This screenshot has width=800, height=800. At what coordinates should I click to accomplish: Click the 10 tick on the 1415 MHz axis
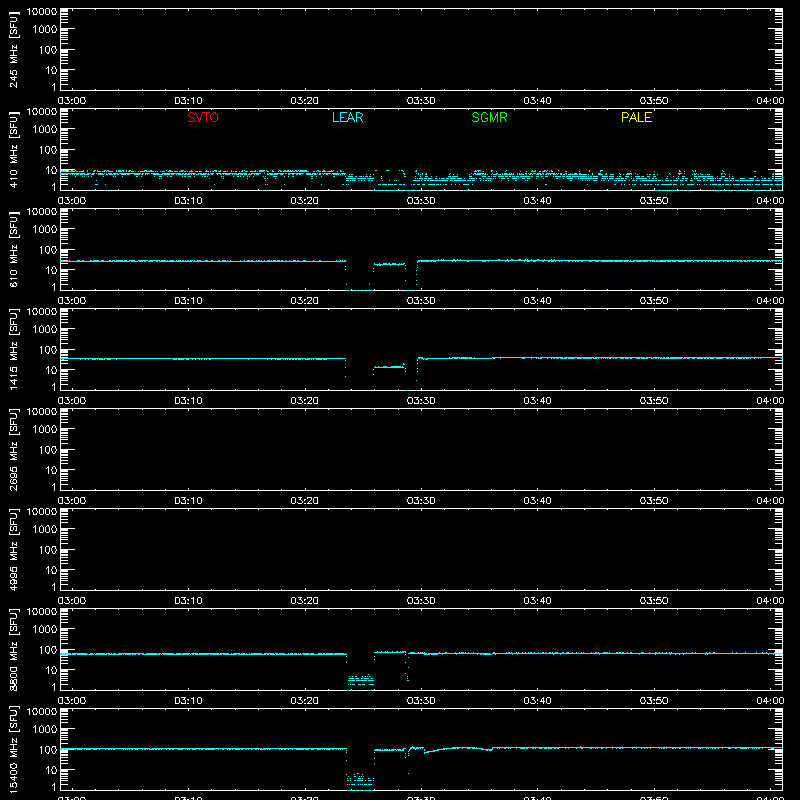point(51,370)
